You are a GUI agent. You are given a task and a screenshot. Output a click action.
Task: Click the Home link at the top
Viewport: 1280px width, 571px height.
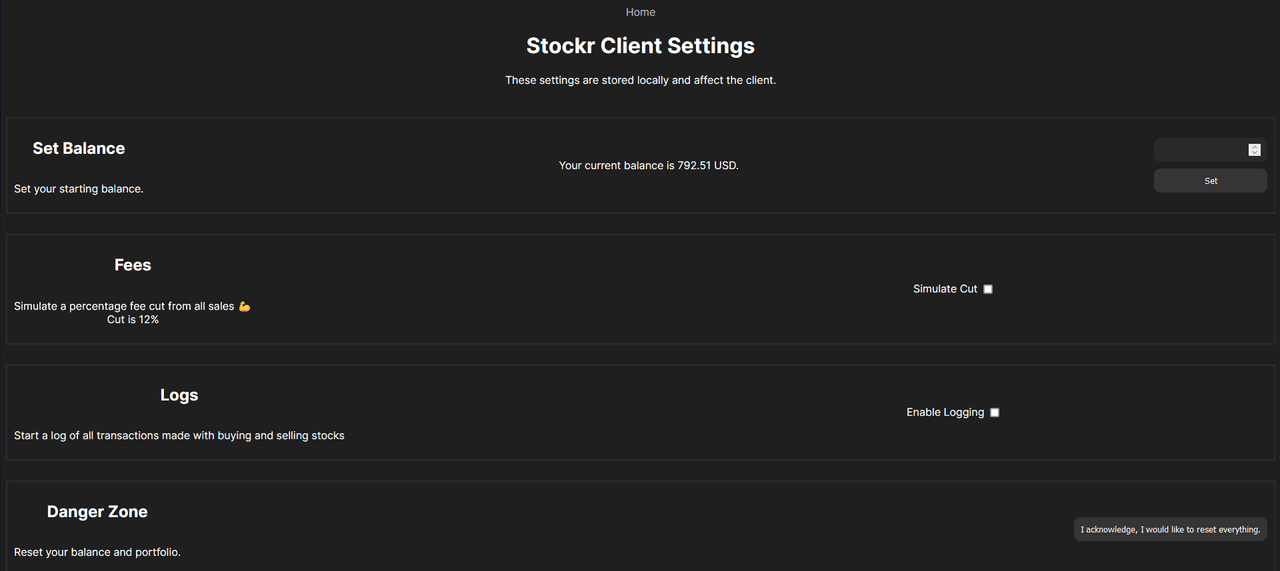click(x=640, y=12)
